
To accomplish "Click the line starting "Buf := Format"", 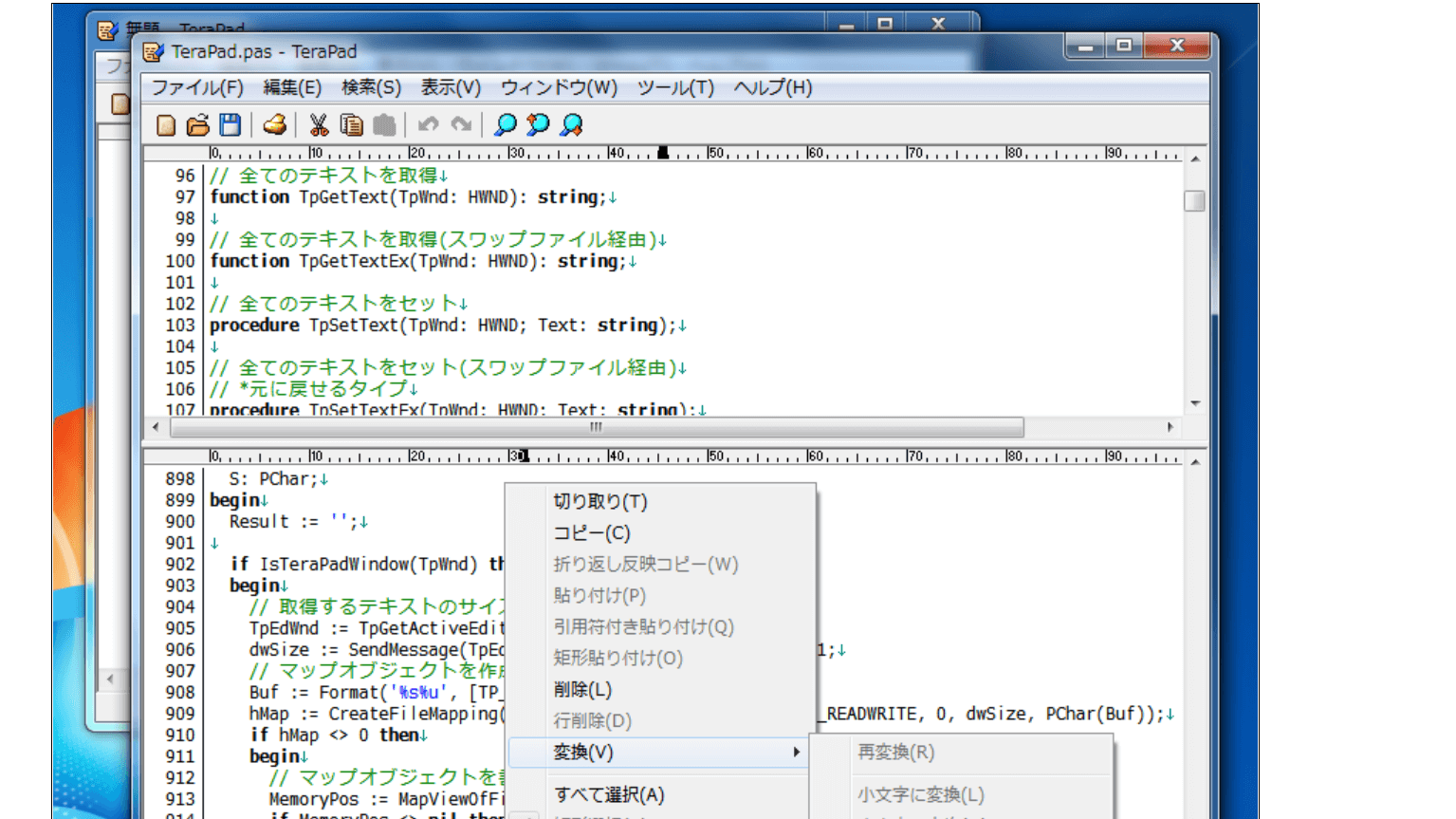I will 377,693.
